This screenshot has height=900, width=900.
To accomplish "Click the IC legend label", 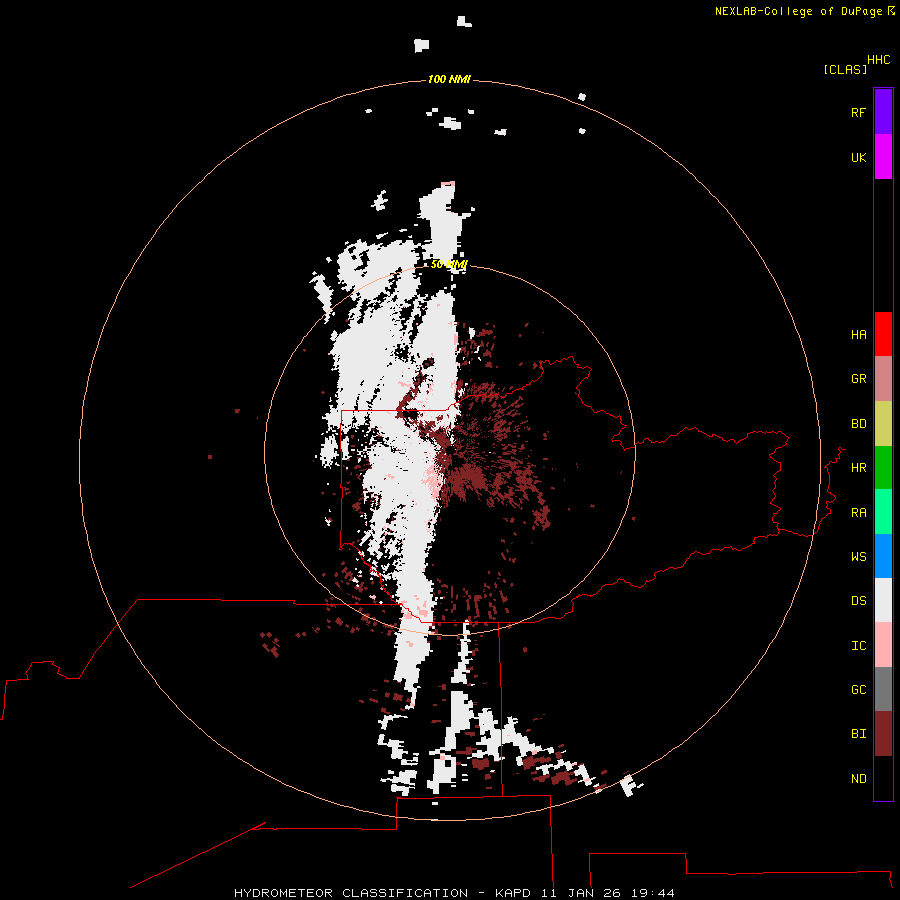I will (858, 646).
